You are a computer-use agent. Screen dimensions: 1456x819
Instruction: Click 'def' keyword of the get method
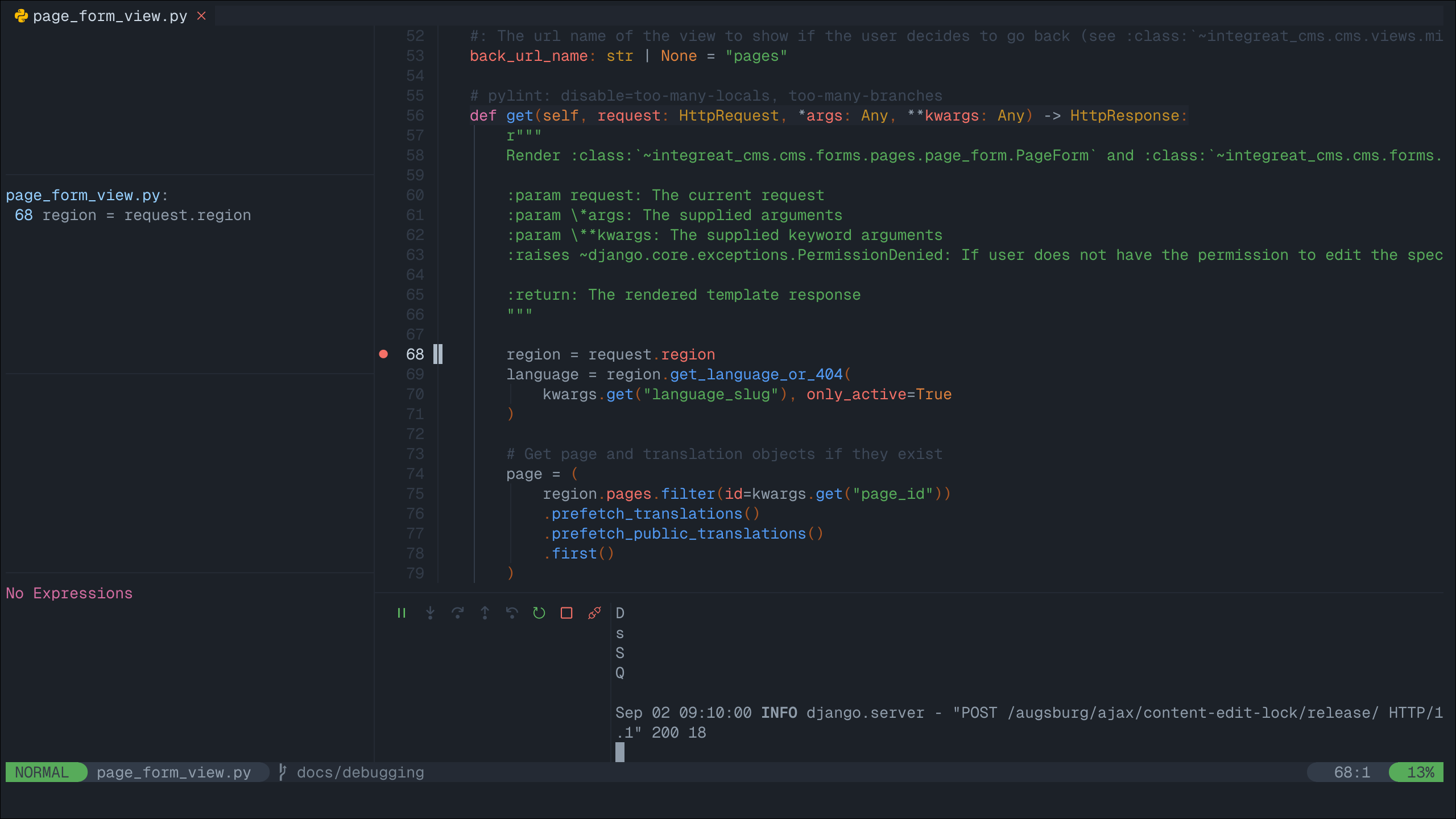coord(483,115)
